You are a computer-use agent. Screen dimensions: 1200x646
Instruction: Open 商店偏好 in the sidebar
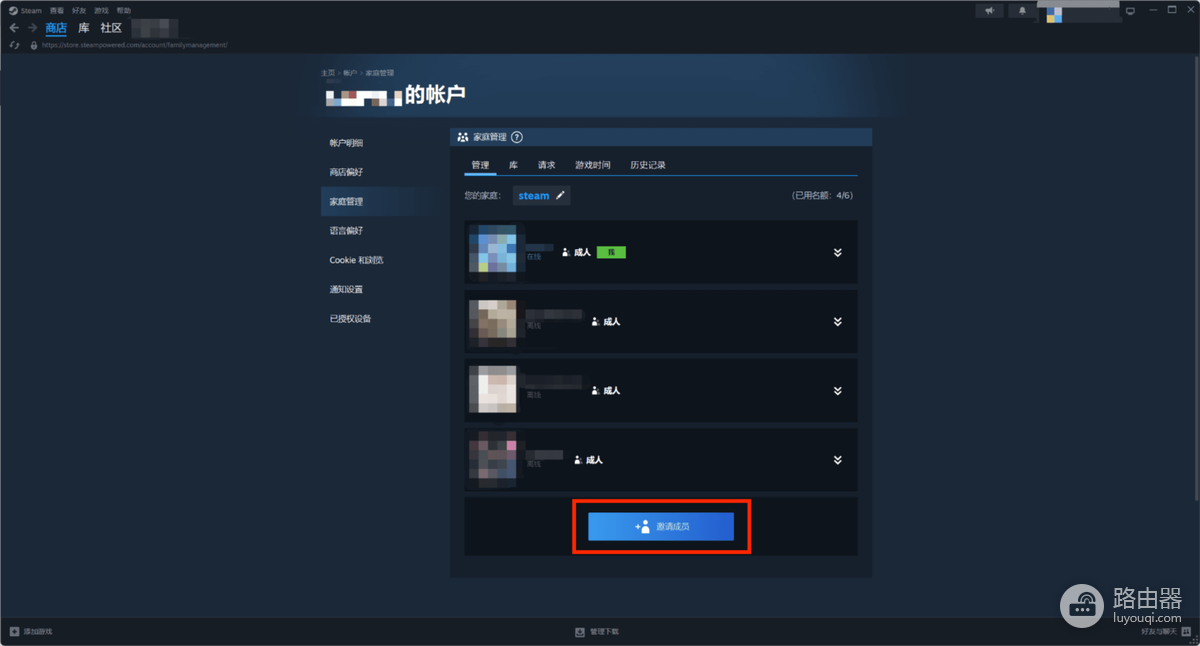point(346,172)
